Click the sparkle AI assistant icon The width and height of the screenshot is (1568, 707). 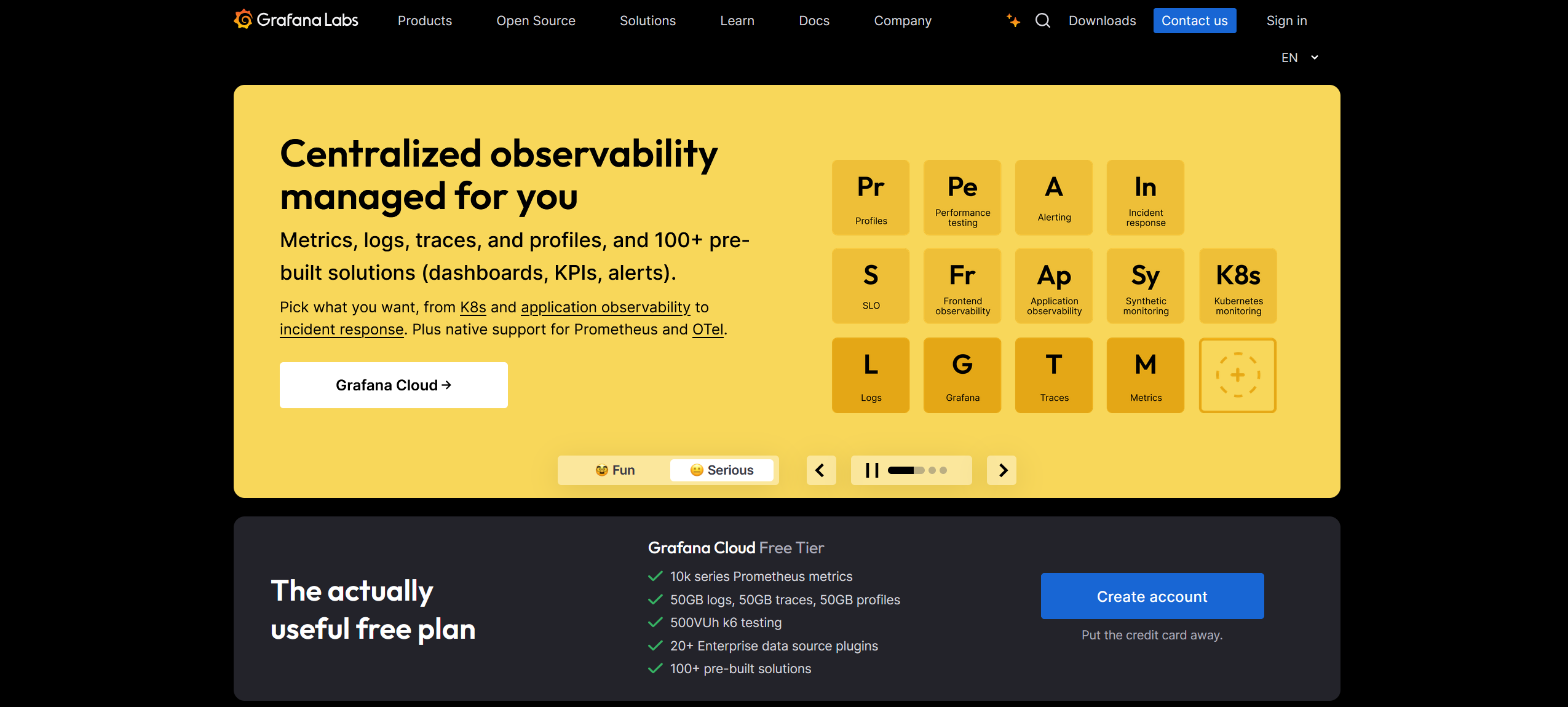[1013, 20]
